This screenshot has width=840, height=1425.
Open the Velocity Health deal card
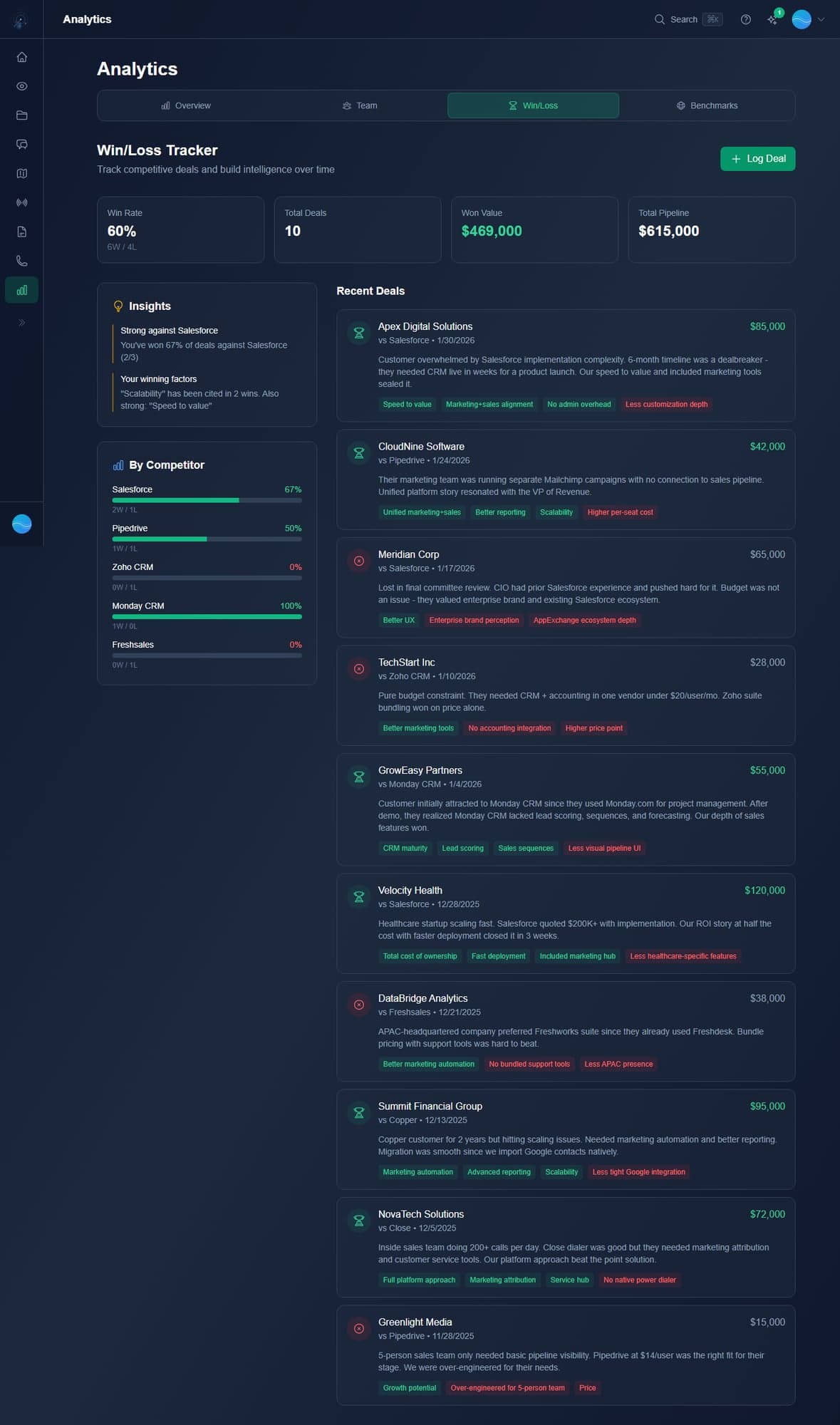[x=565, y=923]
